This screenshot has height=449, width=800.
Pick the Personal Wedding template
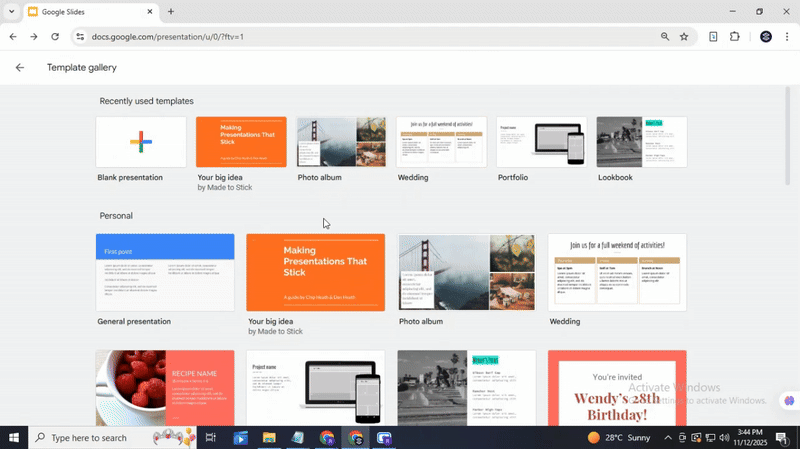pyautogui.click(x=617, y=272)
